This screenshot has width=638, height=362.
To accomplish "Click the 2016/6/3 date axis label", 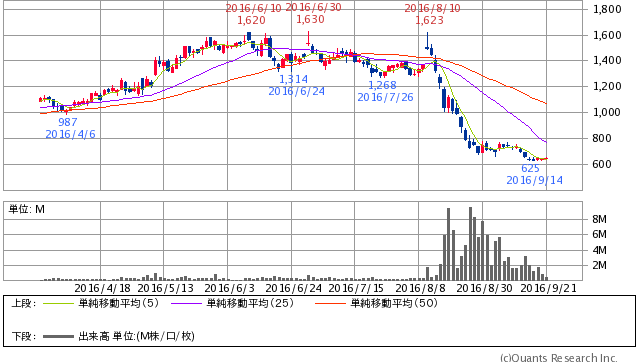I will point(229,288).
